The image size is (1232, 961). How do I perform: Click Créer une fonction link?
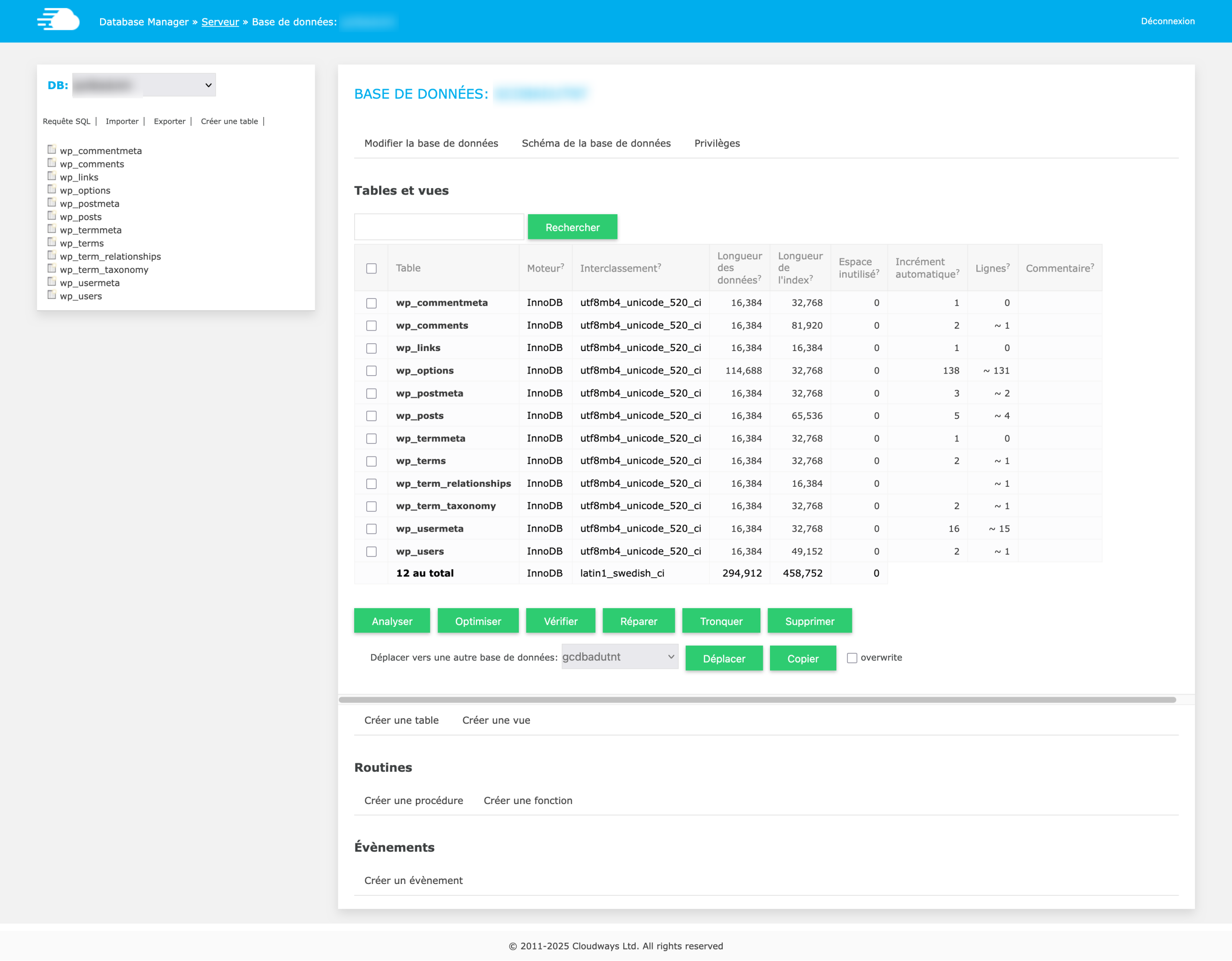527,800
